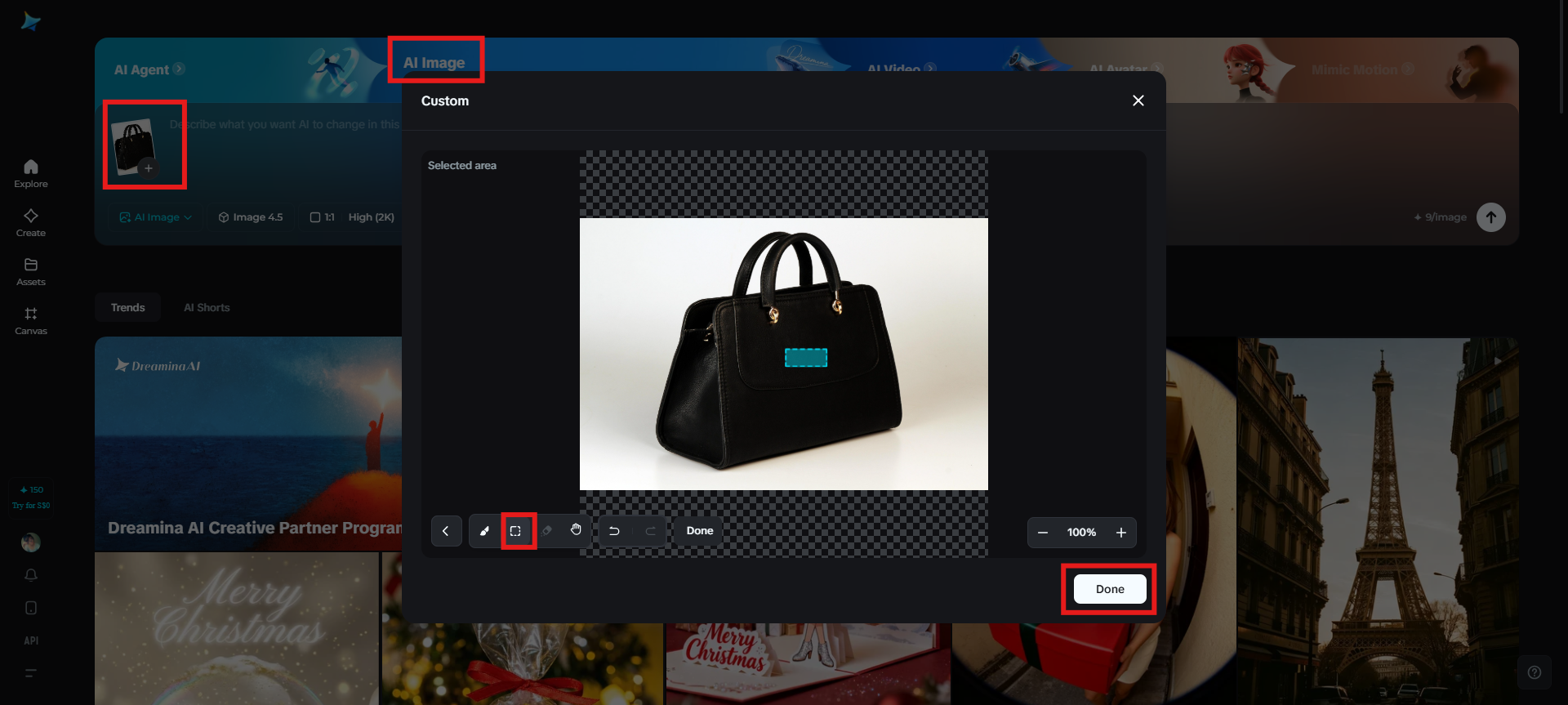Open the Create section in sidebar
This screenshot has height=705, width=1568.
31,222
